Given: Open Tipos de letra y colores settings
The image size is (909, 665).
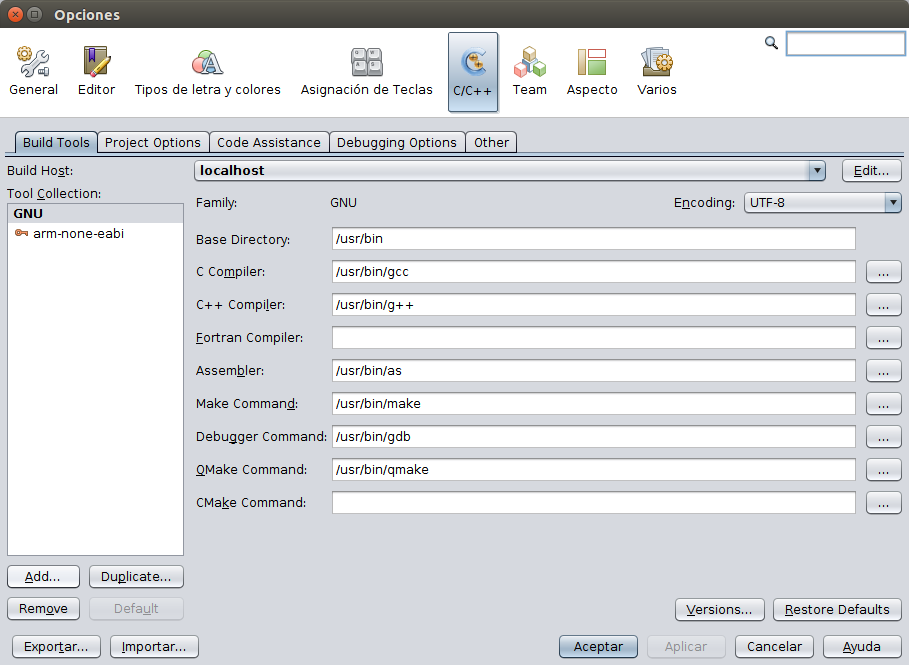Looking at the screenshot, I should [x=207, y=70].
